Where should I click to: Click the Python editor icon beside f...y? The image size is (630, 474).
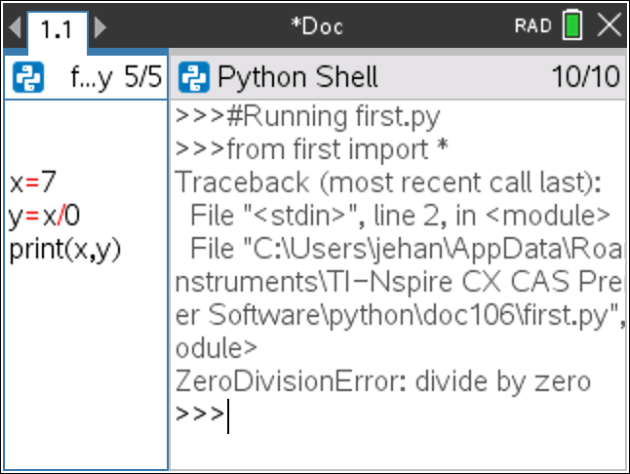click(x=28, y=77)
